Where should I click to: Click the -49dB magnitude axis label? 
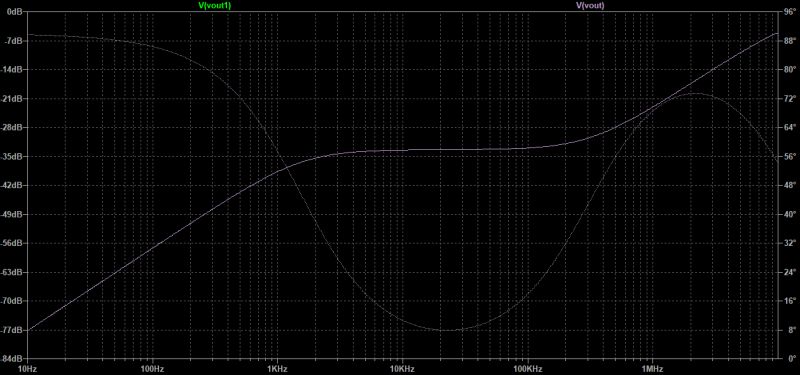[x=12, y=214]
